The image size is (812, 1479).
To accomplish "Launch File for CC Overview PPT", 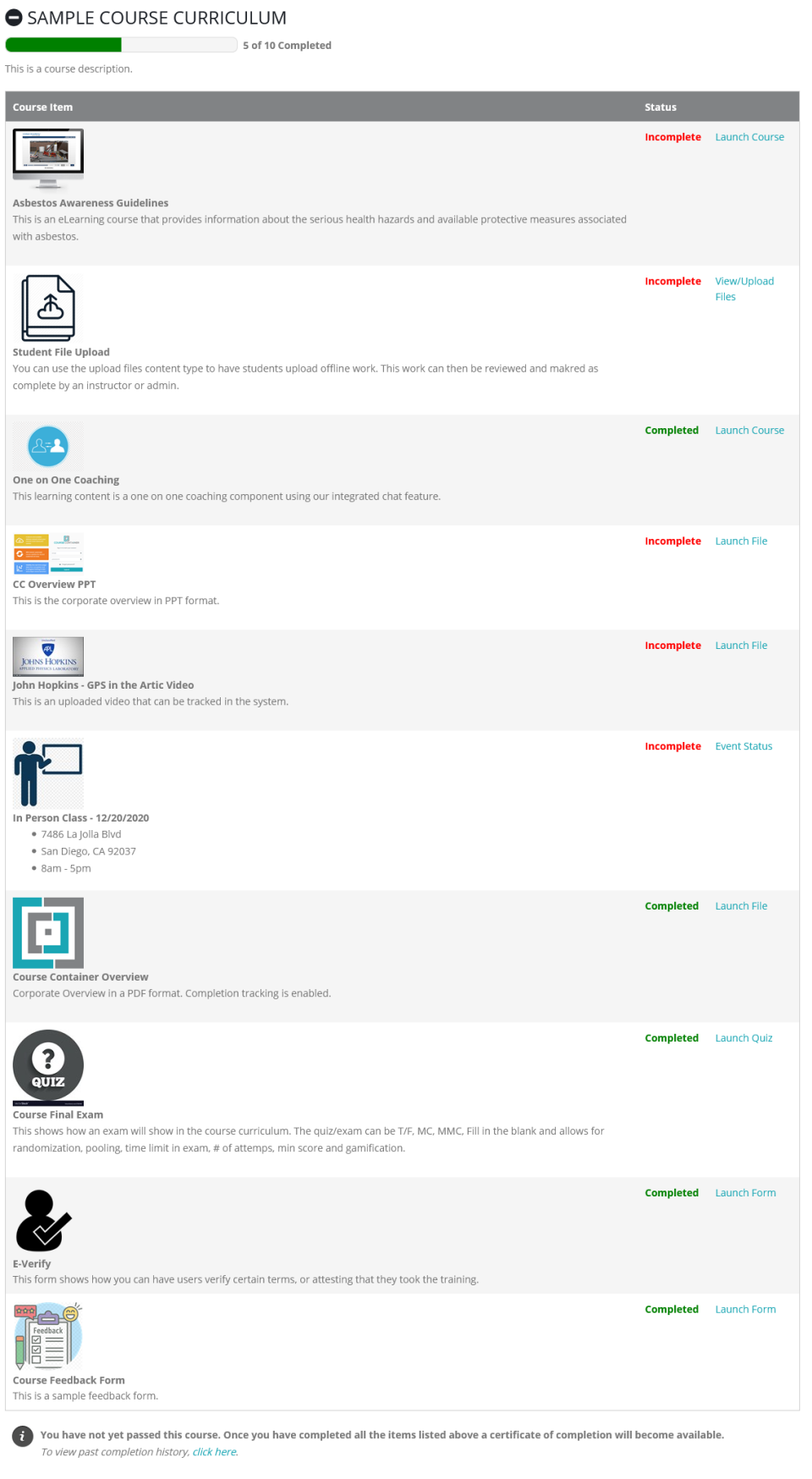I will [x=740, y=542].
